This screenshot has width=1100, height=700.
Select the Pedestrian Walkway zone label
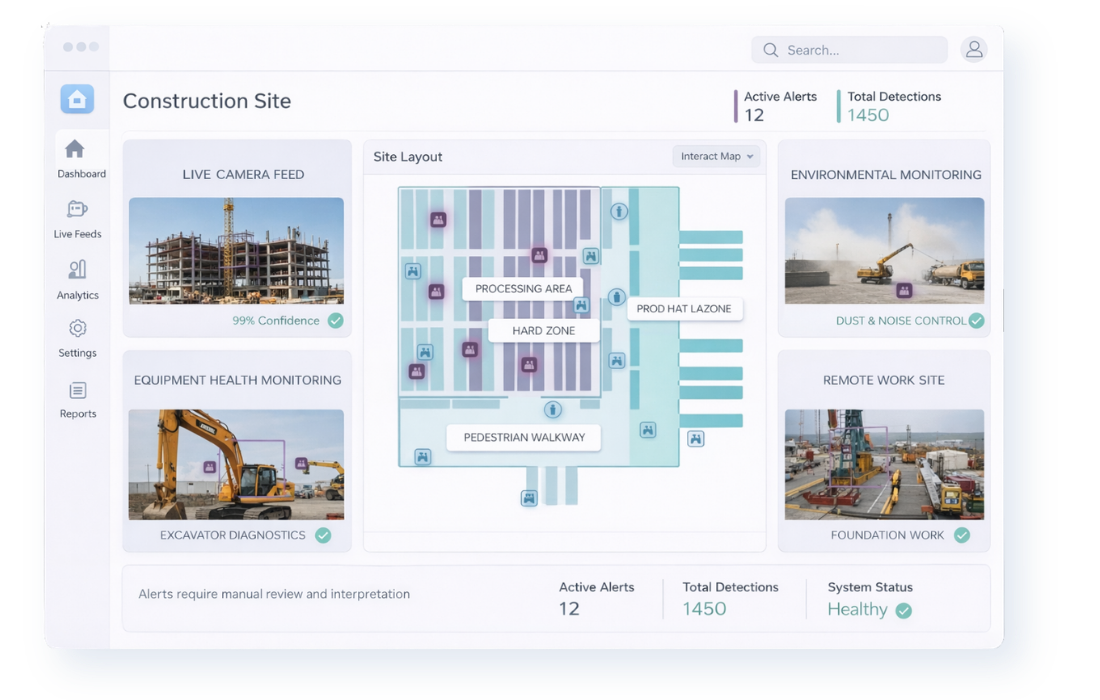pos(523,438)
